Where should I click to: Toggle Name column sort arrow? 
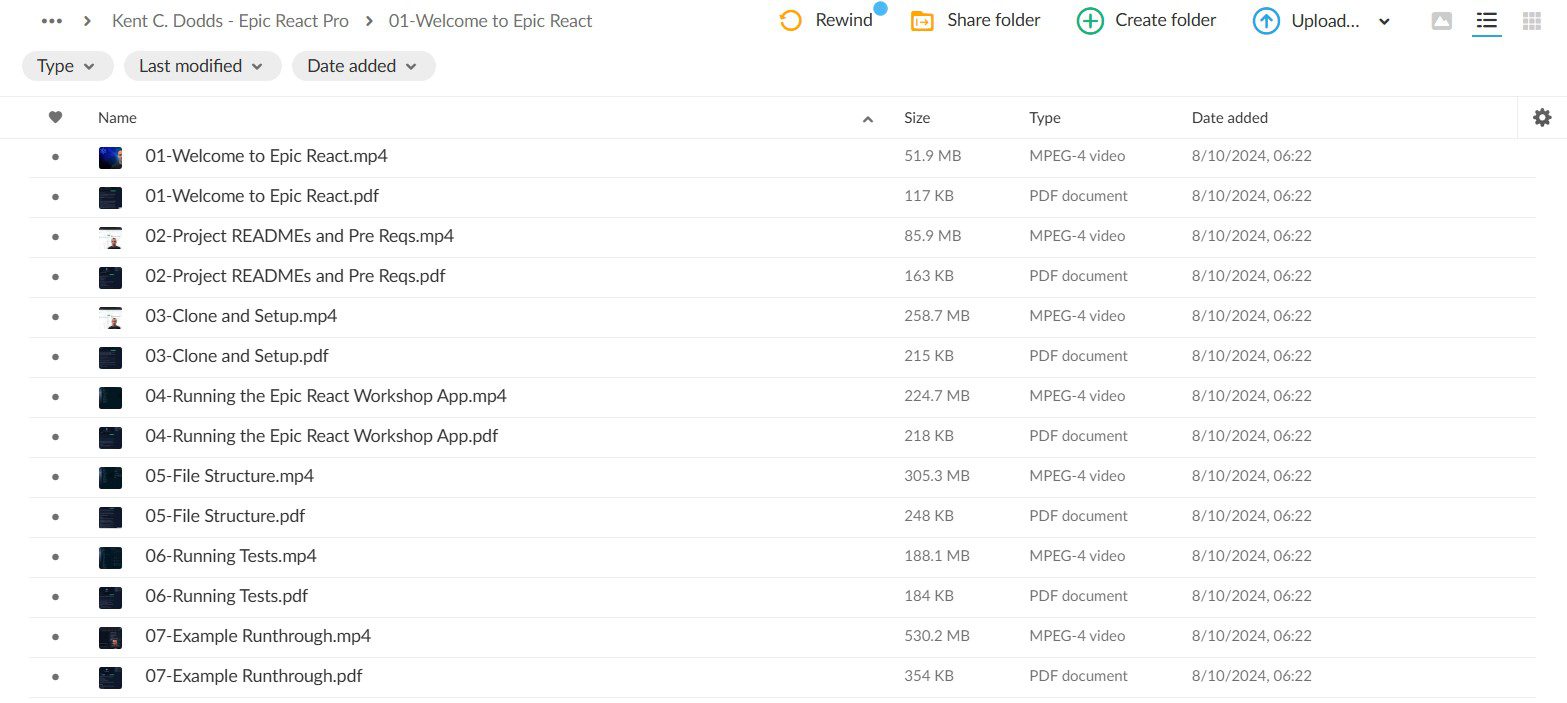click(x=868, y=119)
